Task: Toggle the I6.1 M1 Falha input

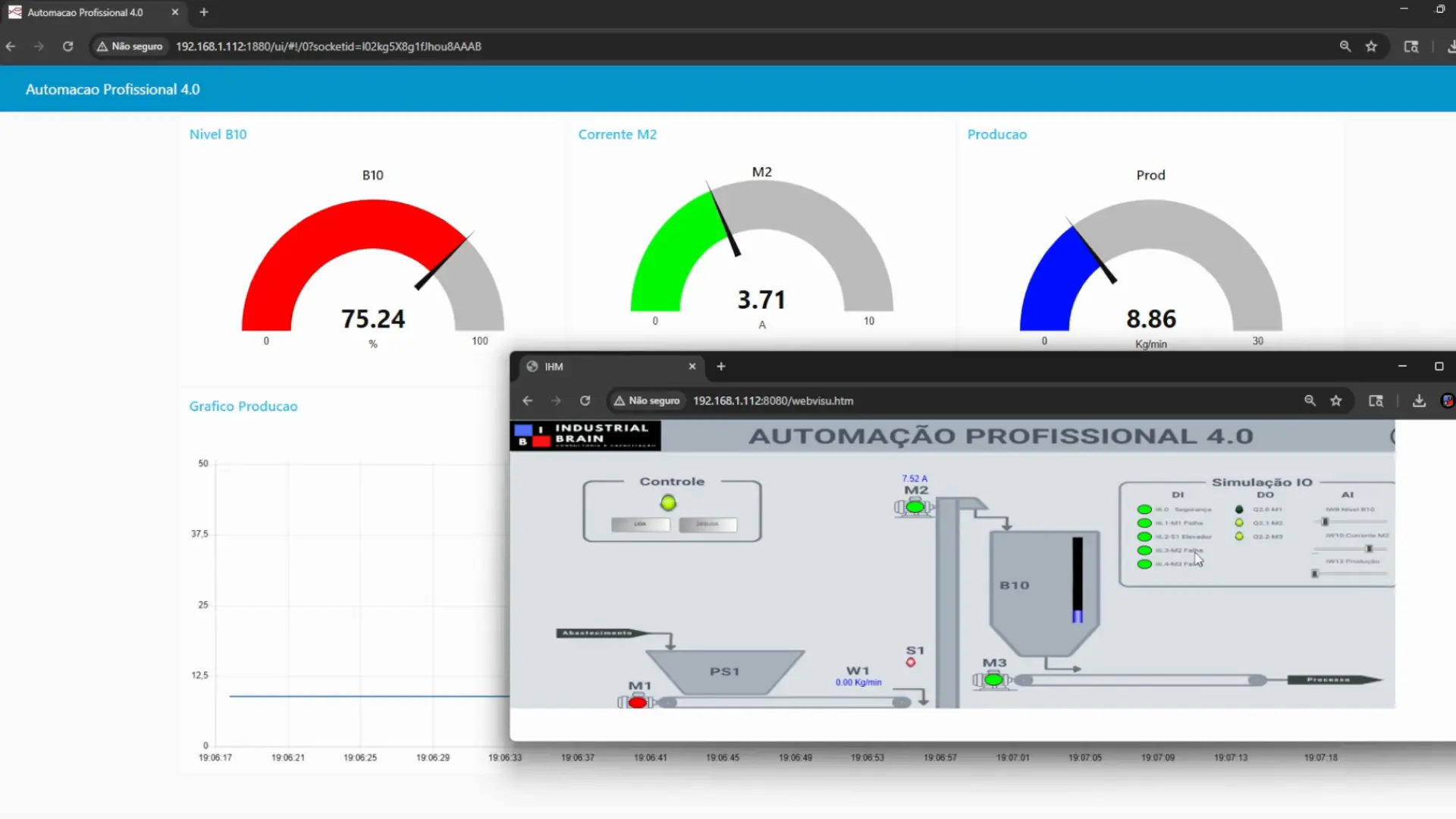Action: coord(1144,523)
